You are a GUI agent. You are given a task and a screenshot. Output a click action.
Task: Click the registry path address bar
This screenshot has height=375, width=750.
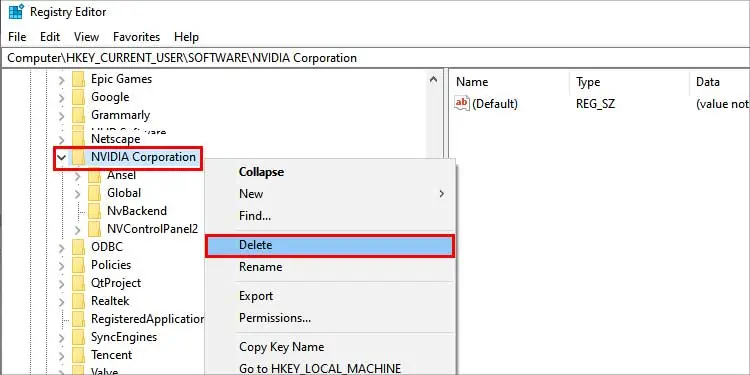click(x=375, y=58)
